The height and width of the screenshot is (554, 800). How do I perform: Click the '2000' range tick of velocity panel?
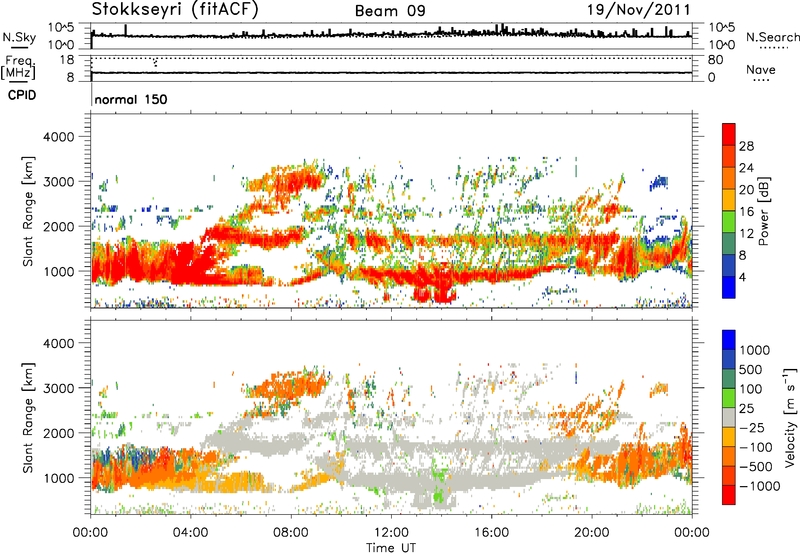[58, 433]
